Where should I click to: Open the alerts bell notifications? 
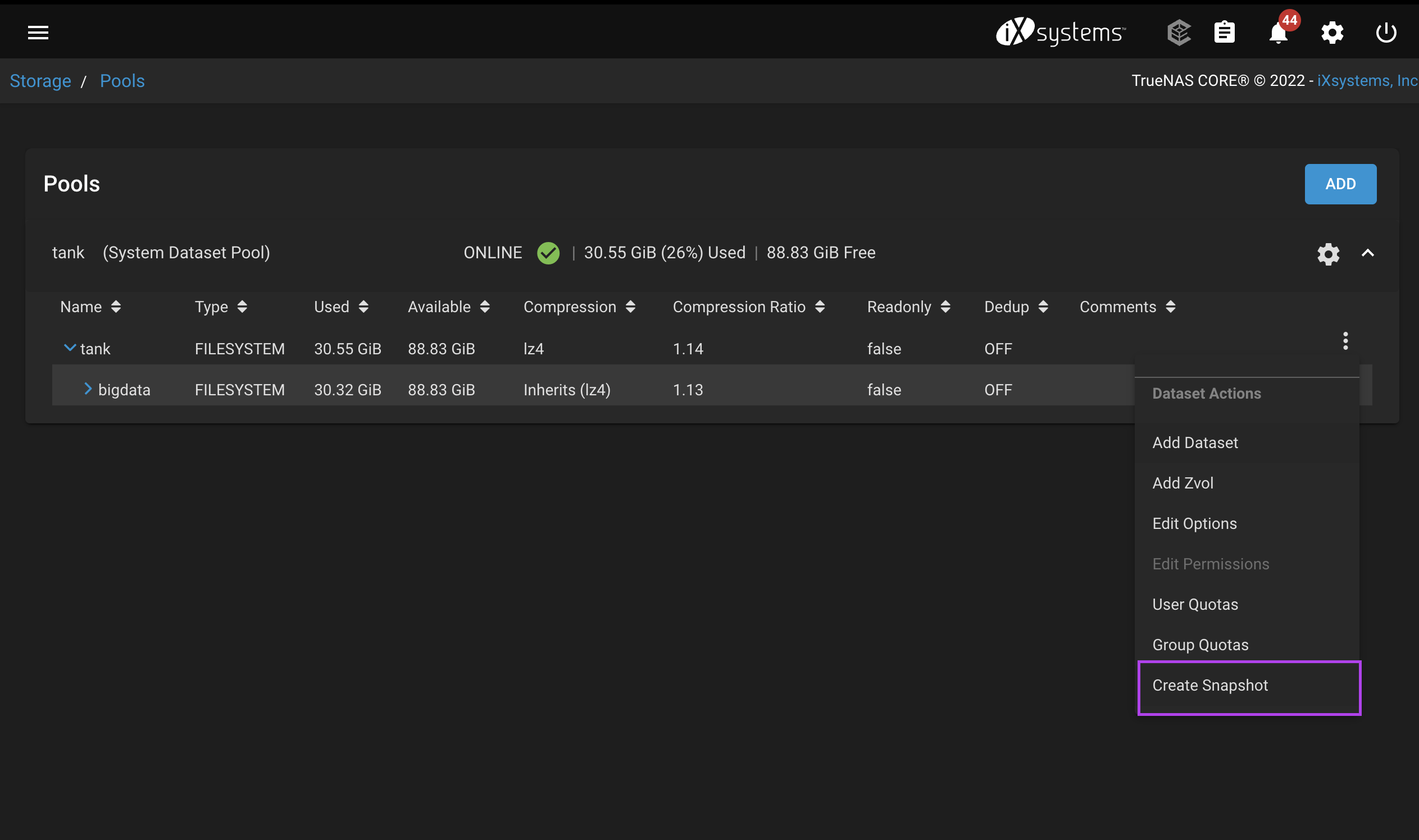click(1278, 33)
